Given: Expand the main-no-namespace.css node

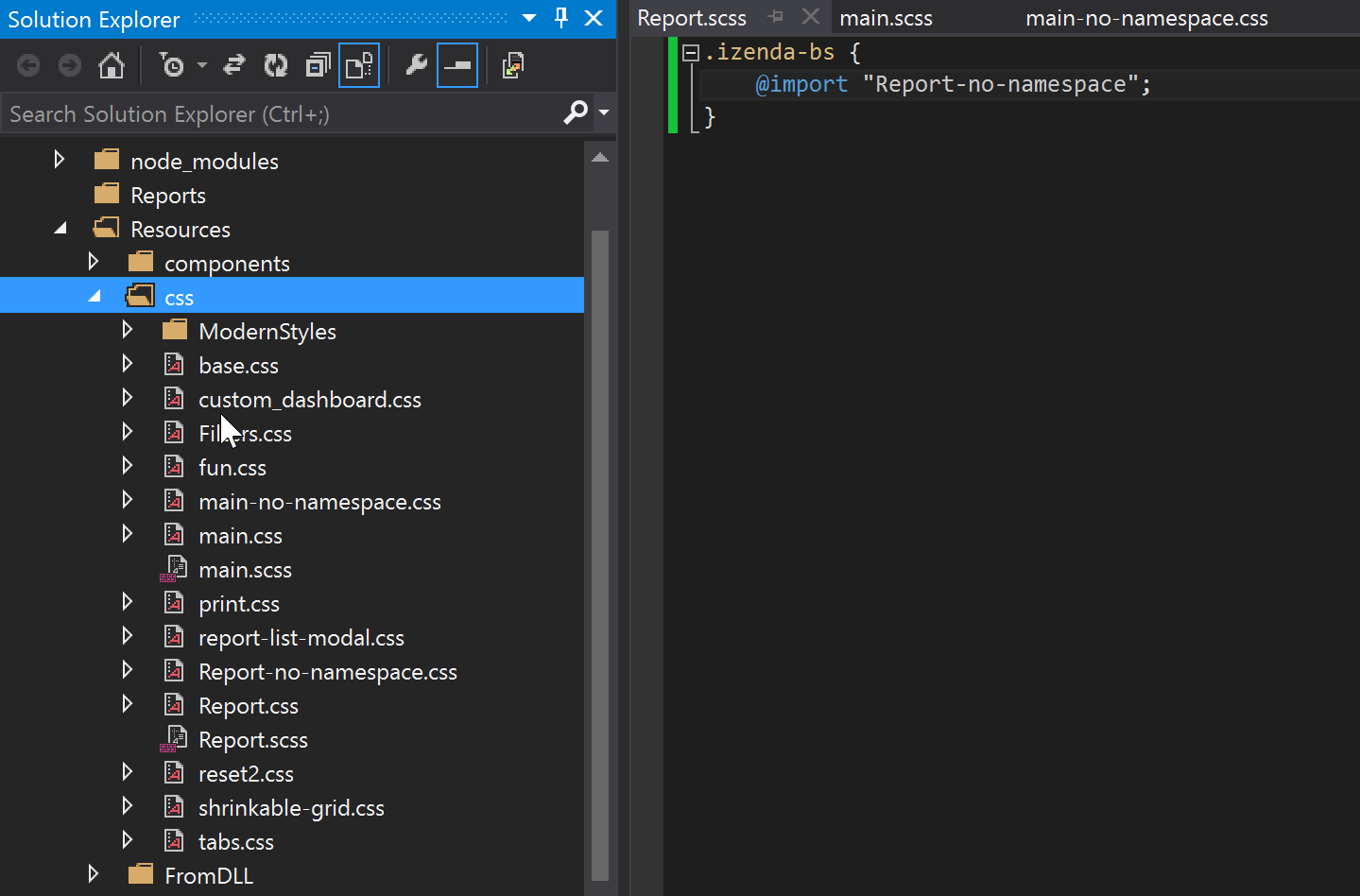Looking at the screenshot, I should pyautogui.click(x=127, y=499).
